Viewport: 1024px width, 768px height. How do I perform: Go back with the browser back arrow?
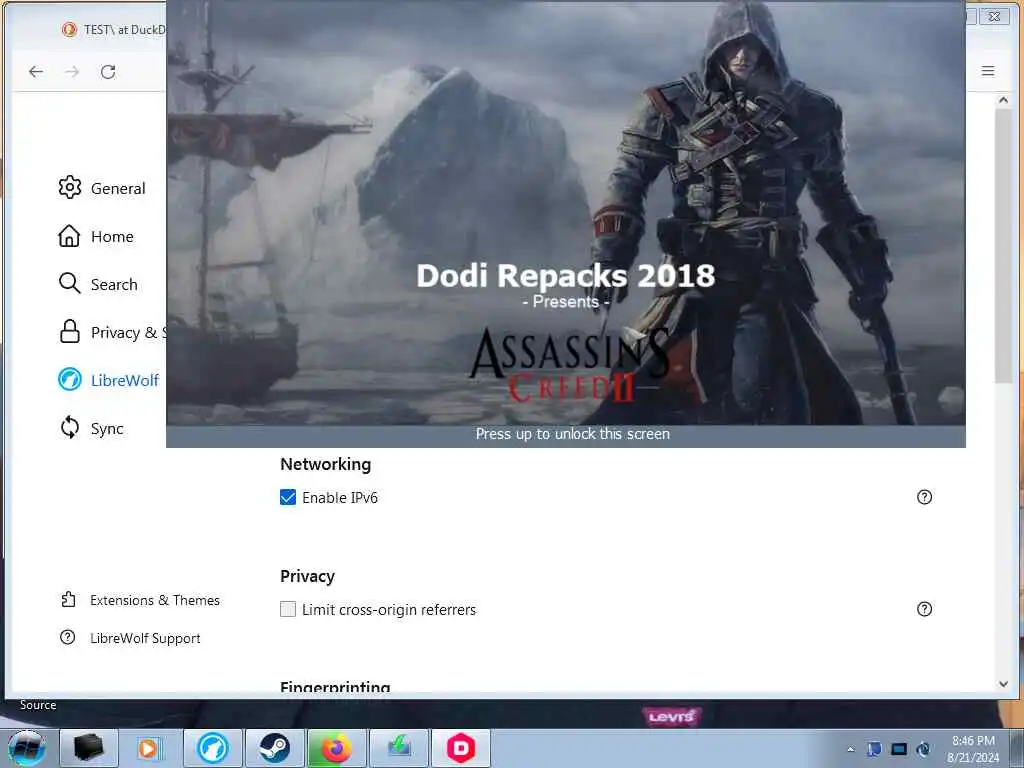click(36, 72)
